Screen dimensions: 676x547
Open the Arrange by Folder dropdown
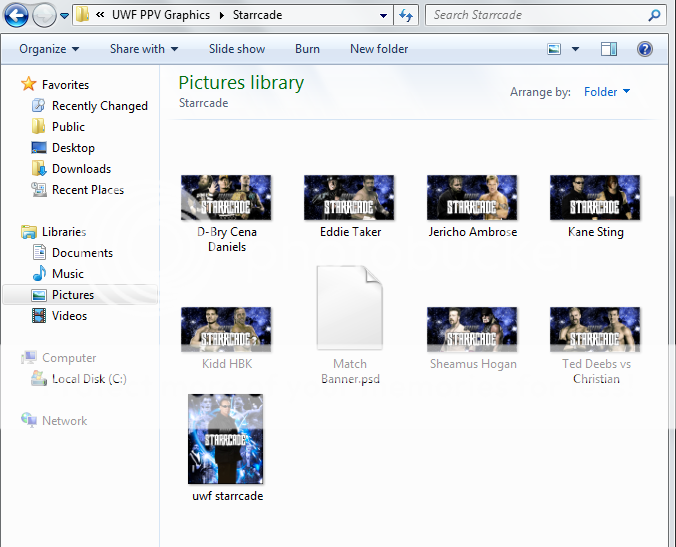point(607,92)
